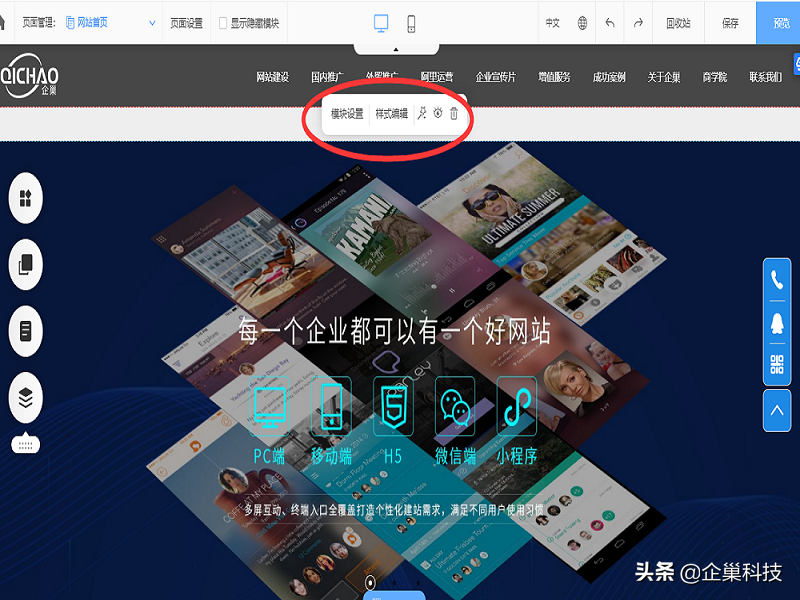Redo the action arrow
Screen dimensions: 800x600
638,23
